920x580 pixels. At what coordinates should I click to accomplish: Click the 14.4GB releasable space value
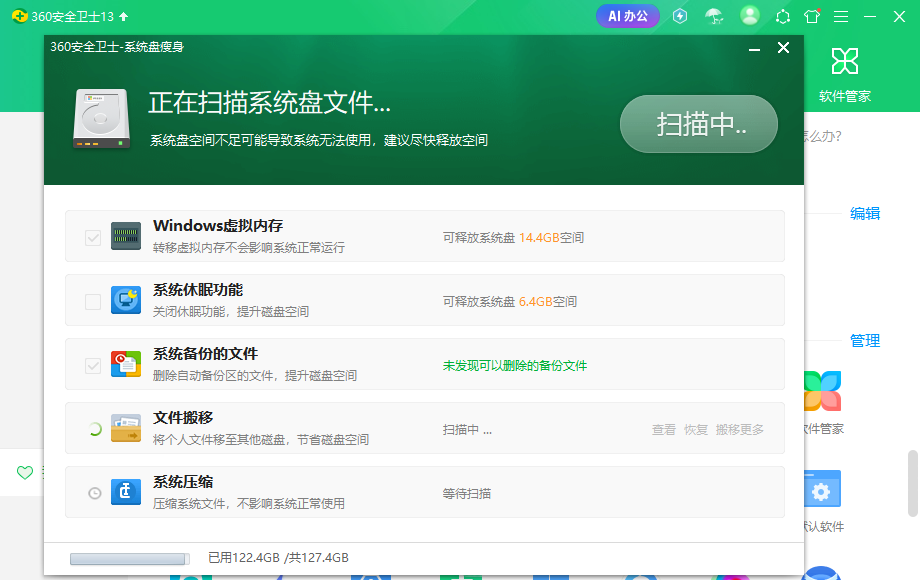click(539, 238)
